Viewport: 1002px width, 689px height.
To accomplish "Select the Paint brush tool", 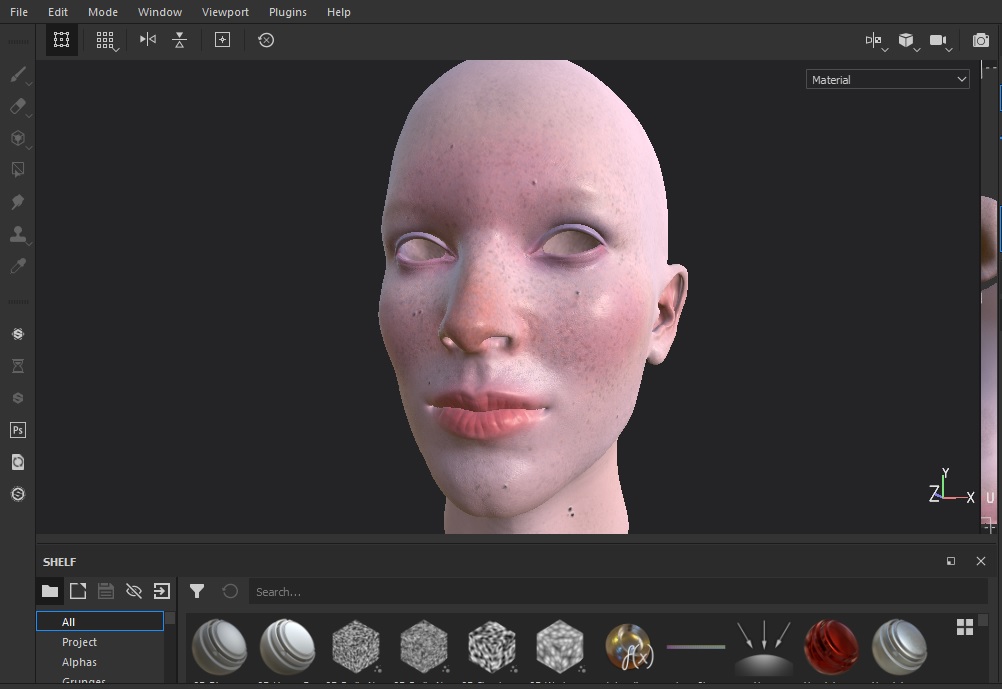I will [x=18, y=75].
